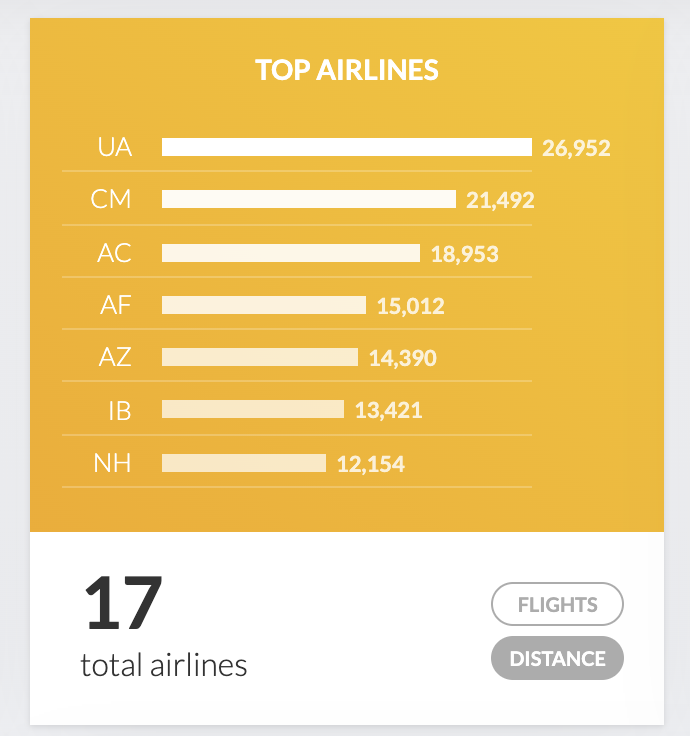
Task: Click the 26,952 value for UA
Action: (x=576, y=149)
